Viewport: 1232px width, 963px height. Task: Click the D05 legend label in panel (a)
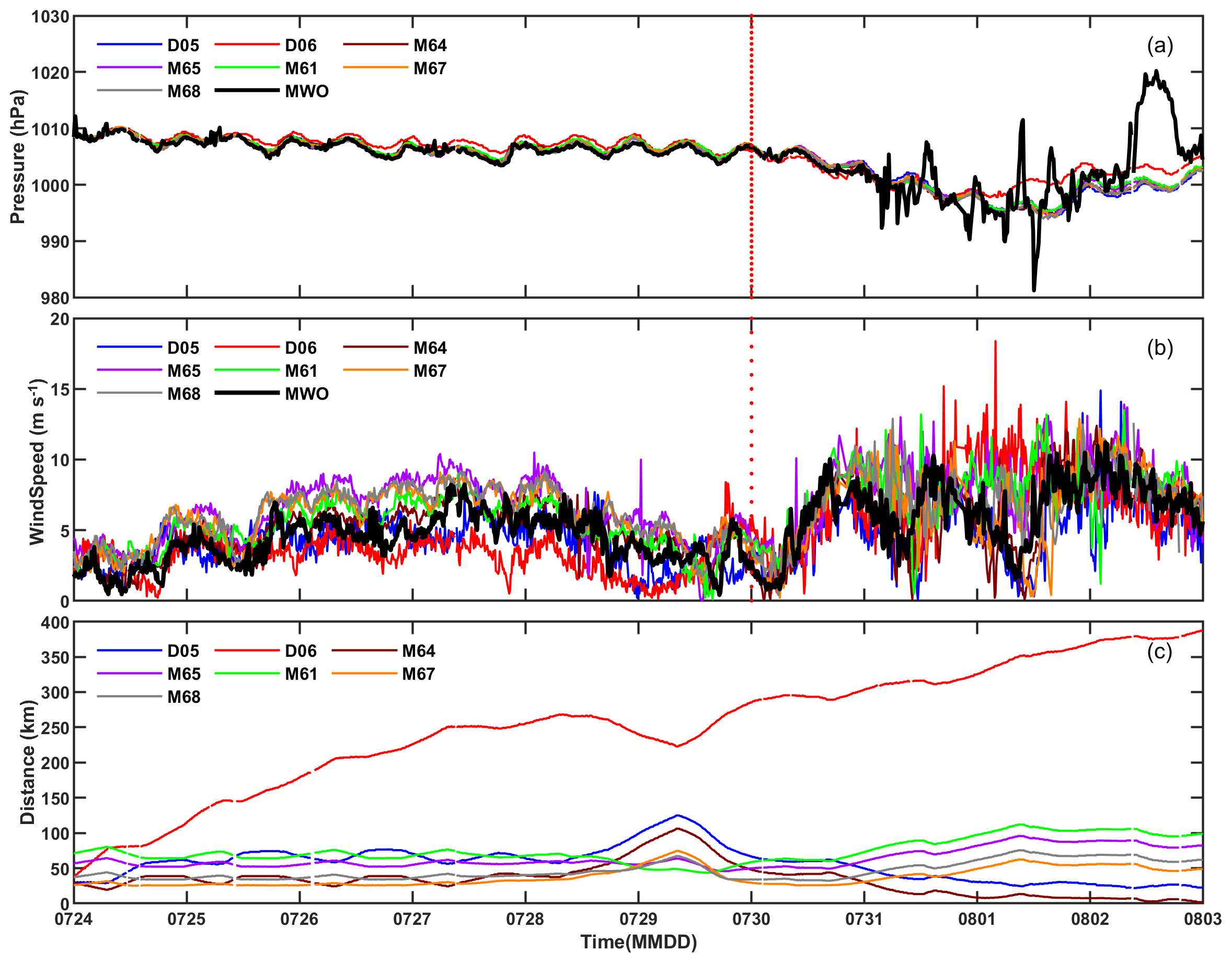coord(183,45)
